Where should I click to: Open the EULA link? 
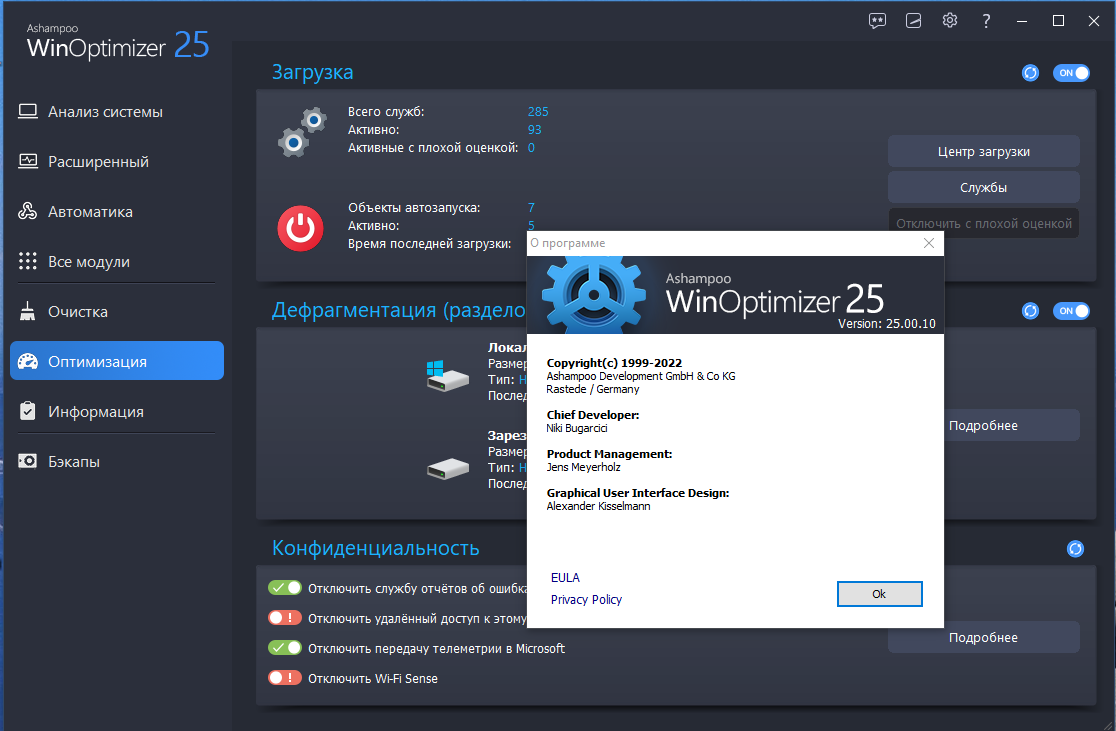[x=565, y=577]
